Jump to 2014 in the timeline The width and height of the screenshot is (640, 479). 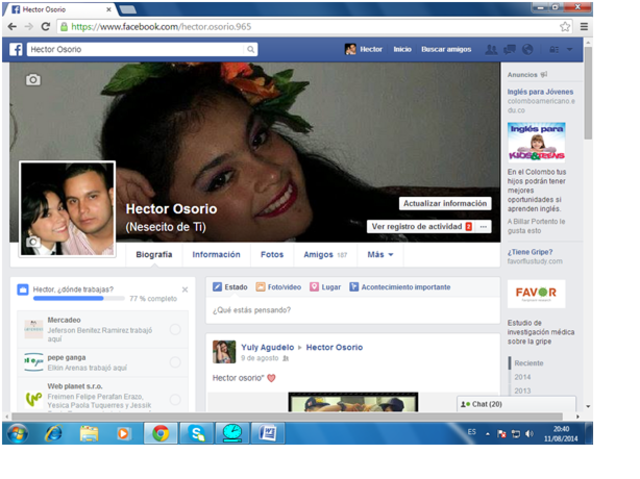point(522,377)
